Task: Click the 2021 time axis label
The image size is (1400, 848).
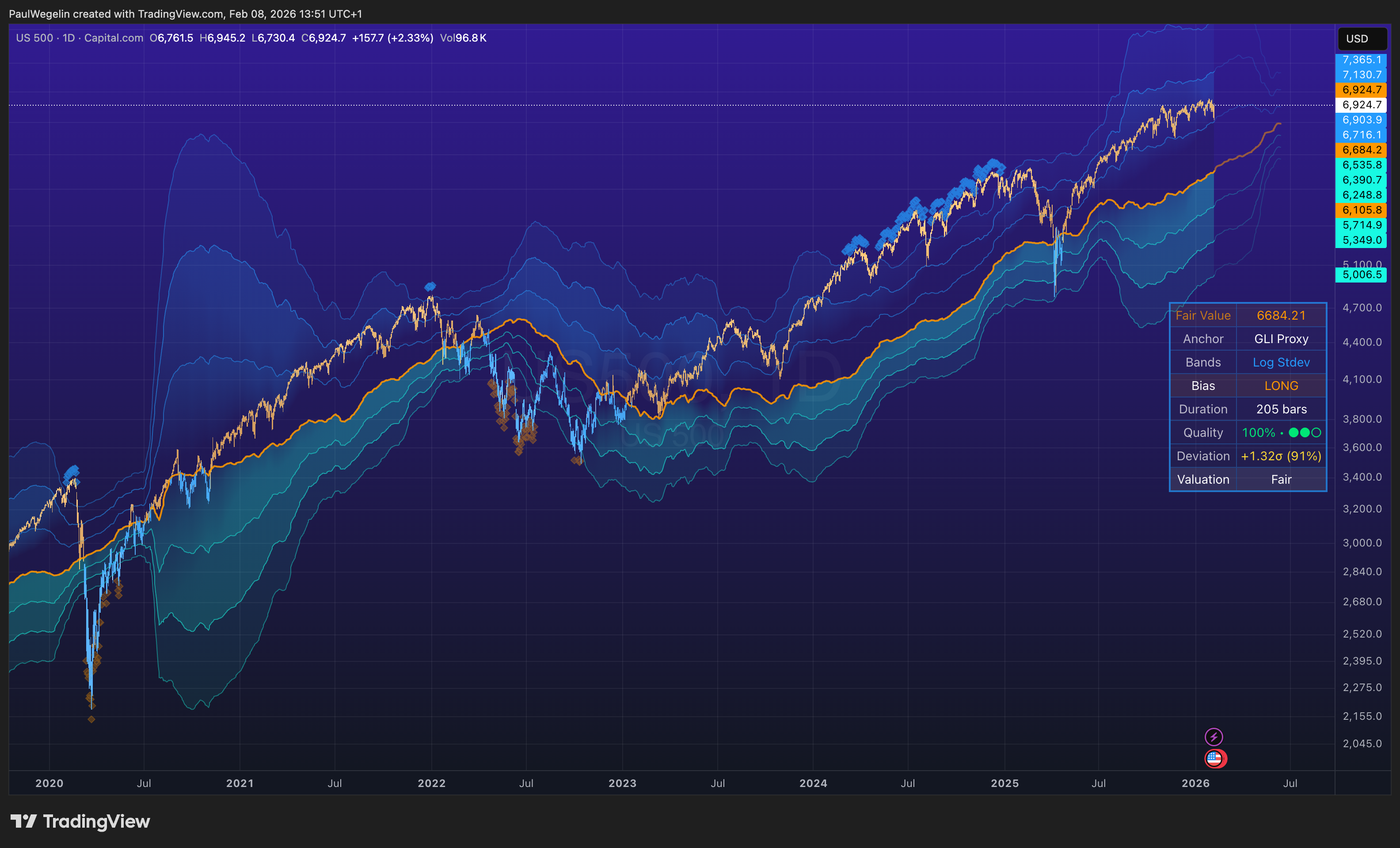Action: [x=240, y=783]
